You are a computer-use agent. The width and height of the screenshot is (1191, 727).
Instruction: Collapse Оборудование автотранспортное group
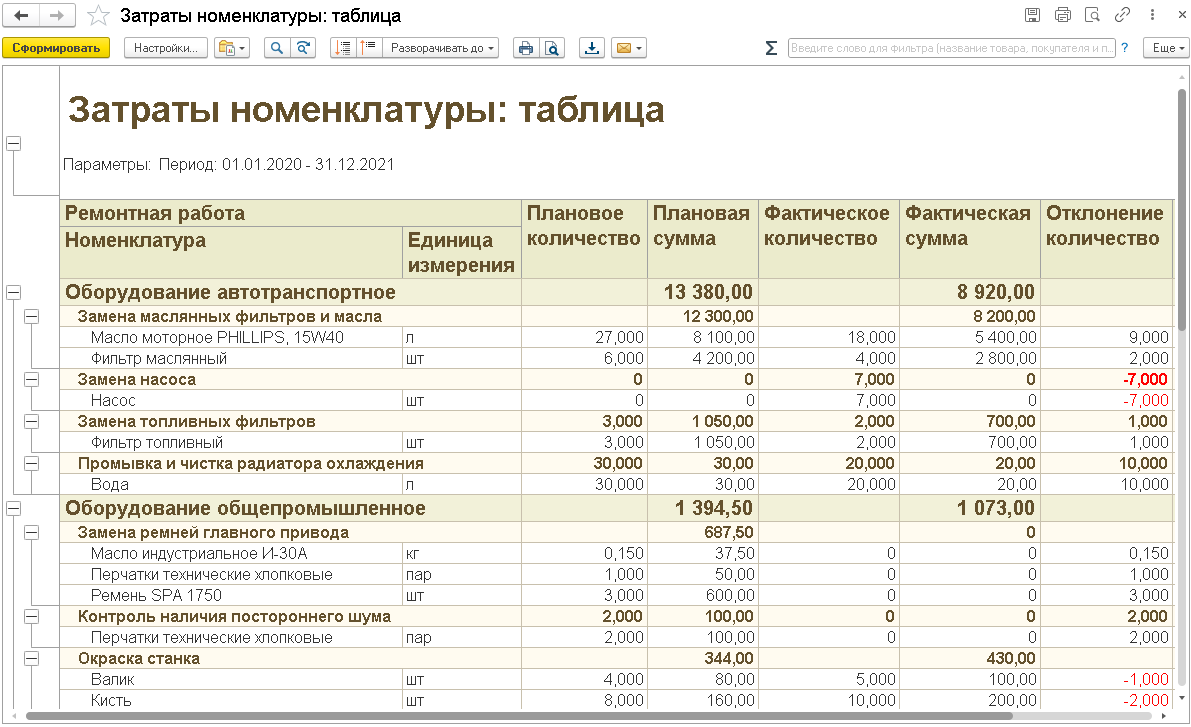coord(14,292)
